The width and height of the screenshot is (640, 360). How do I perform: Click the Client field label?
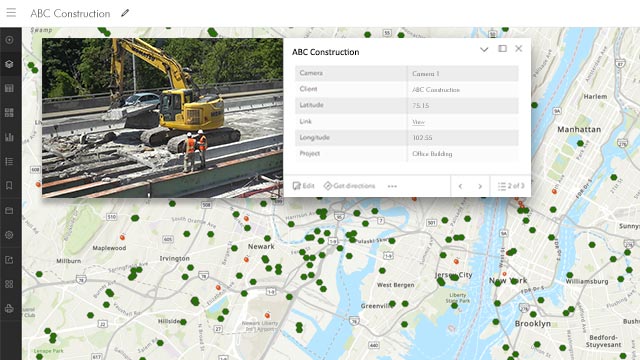(x=308, y=89)
